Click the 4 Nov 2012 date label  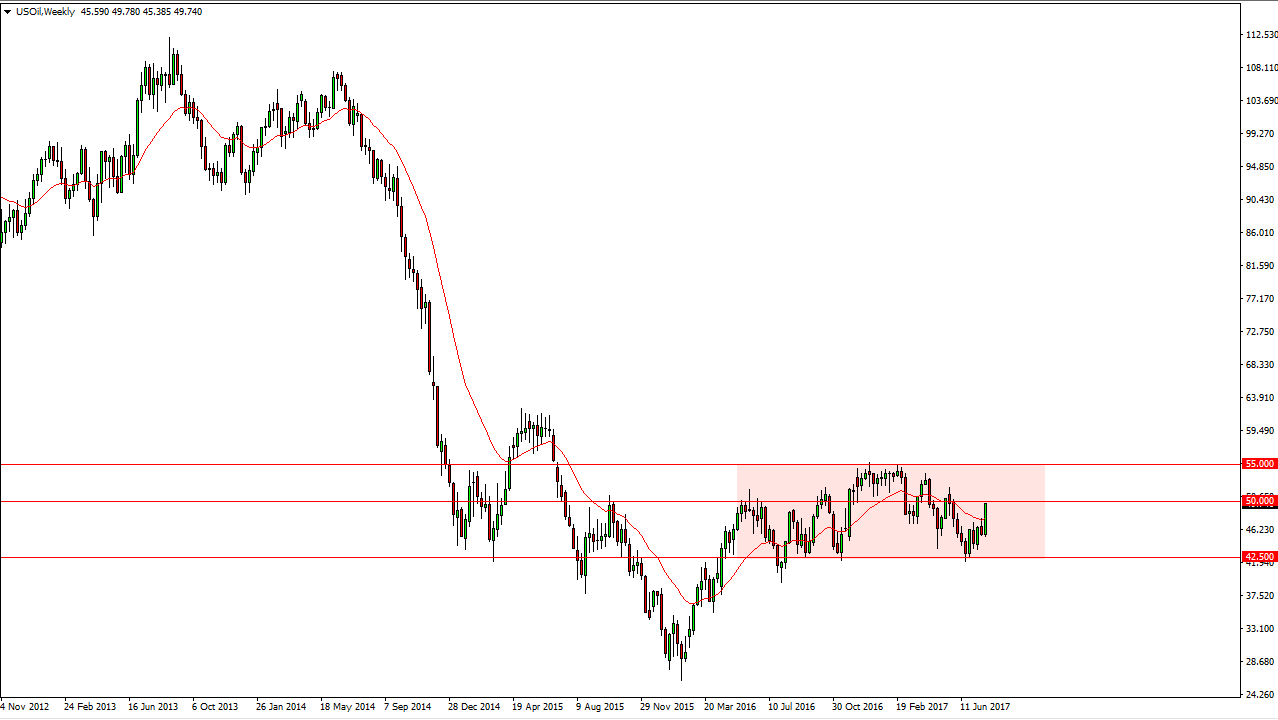24,706
